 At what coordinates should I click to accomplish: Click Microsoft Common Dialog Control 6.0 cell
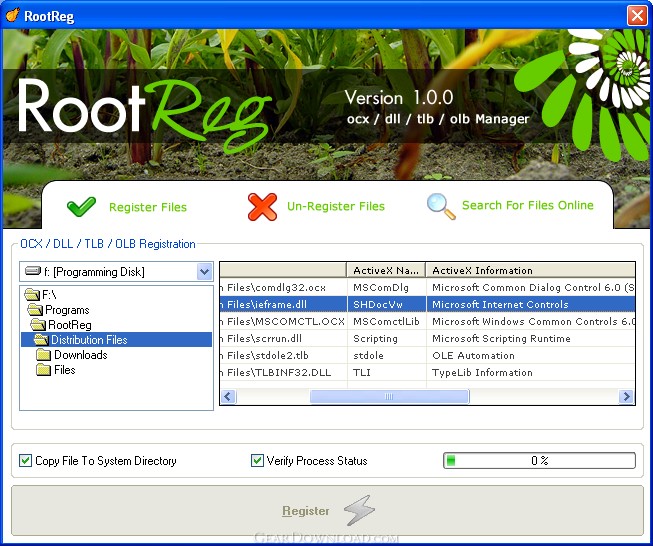point(531,287)
